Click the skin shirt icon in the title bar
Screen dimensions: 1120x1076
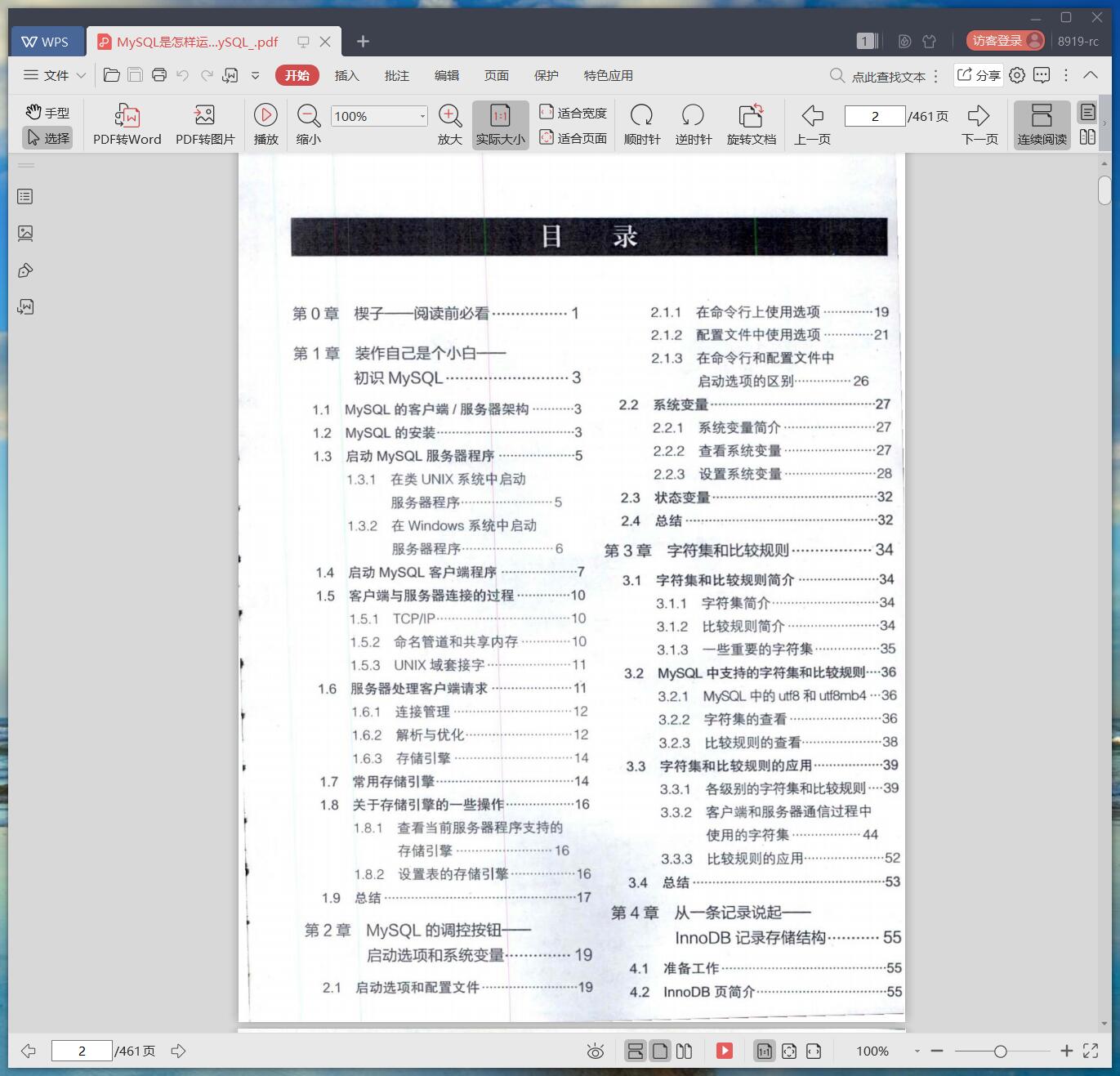pos(930,41)
